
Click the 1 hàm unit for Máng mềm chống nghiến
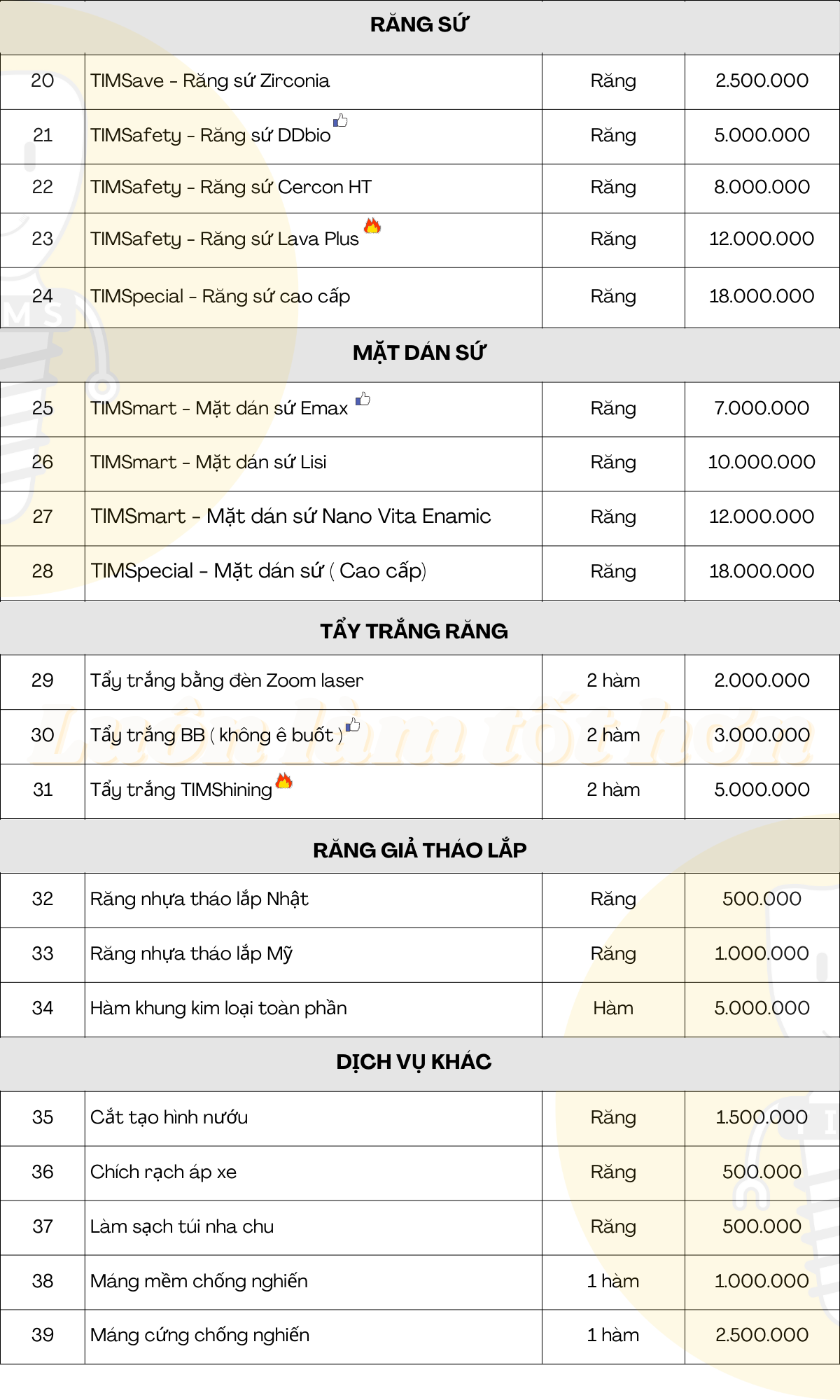[612, 1281]
